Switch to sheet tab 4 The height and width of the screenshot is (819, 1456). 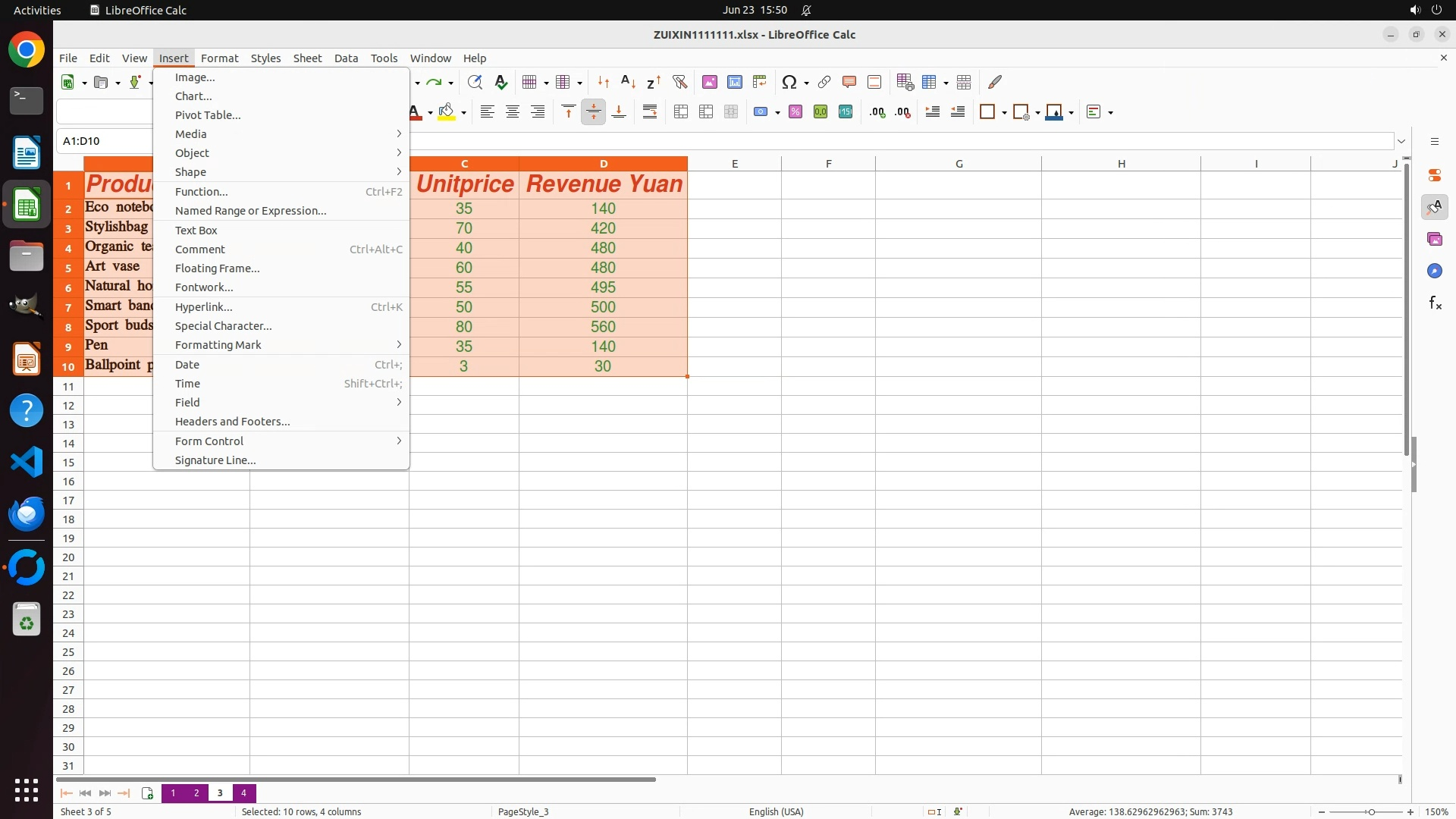click(243, 793)
